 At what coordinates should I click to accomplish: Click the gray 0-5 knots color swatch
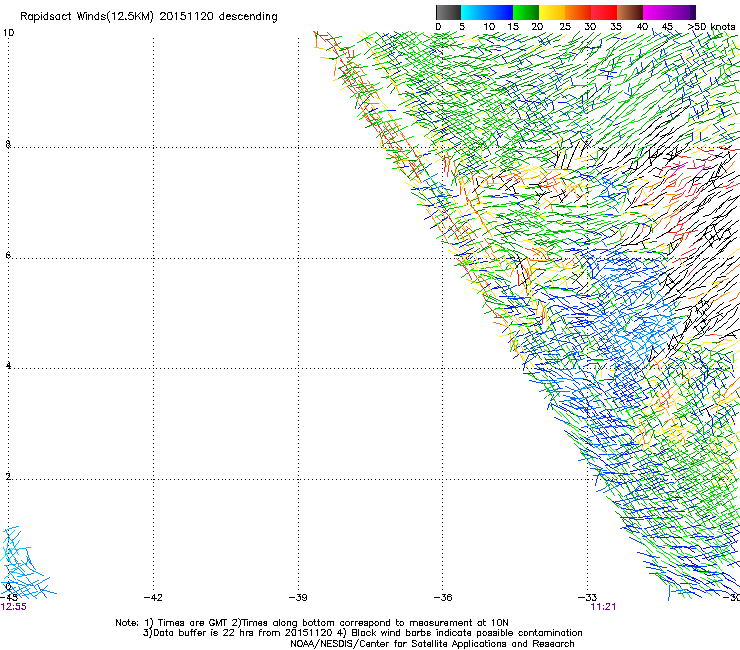[x=448, y=12]
